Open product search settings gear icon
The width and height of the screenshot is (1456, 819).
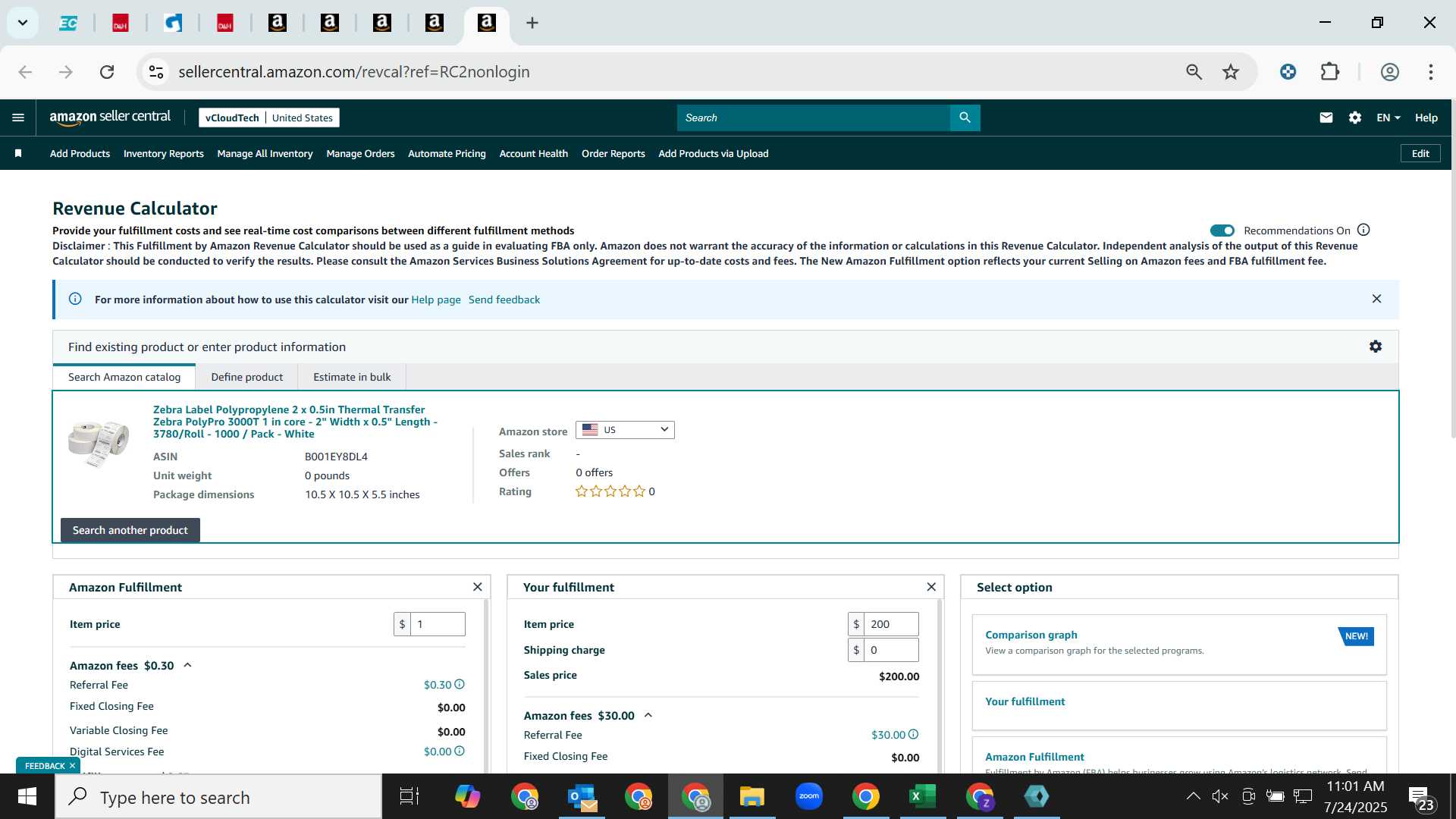1375,347
